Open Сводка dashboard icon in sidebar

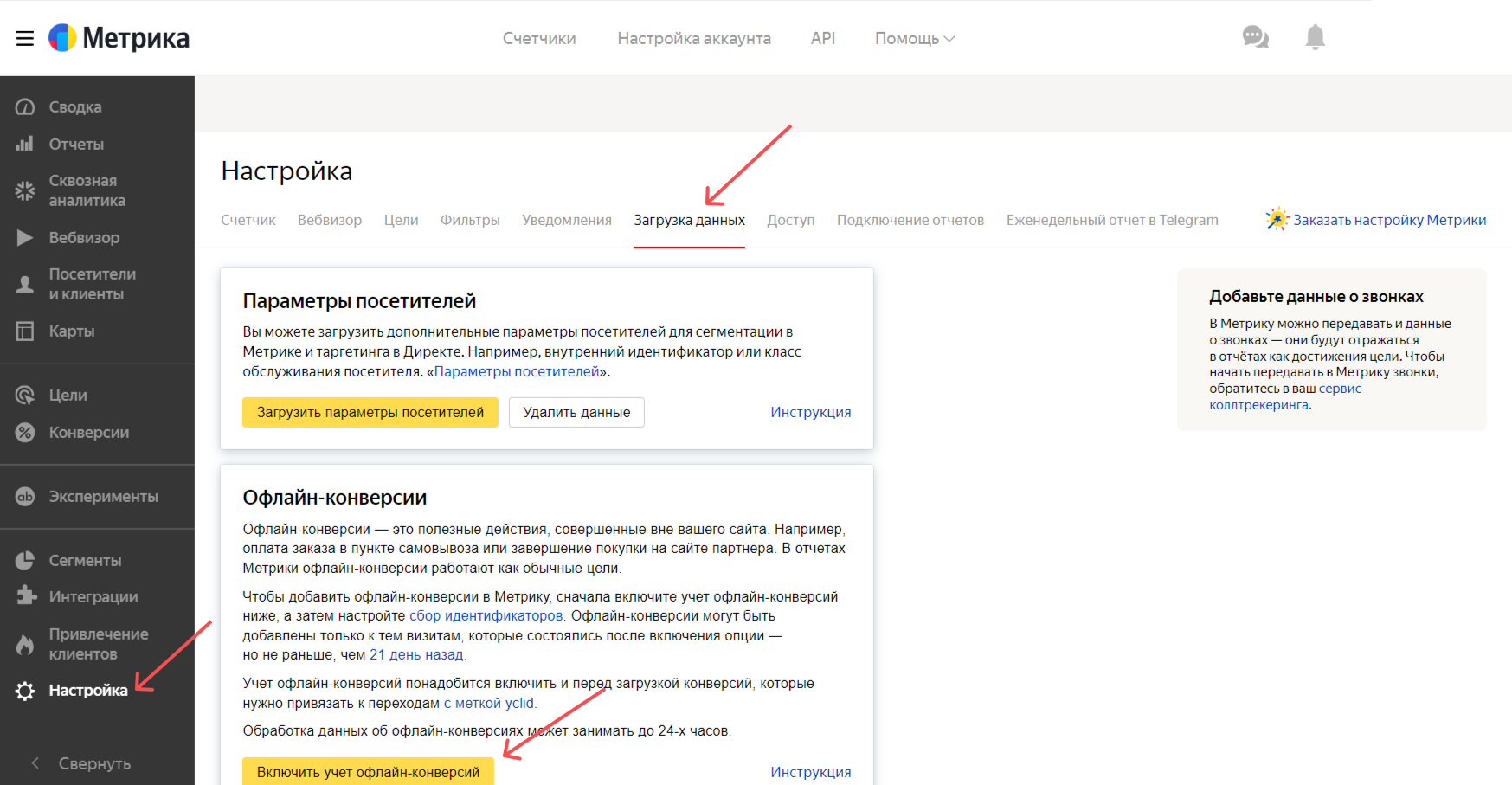coord(25,107)
